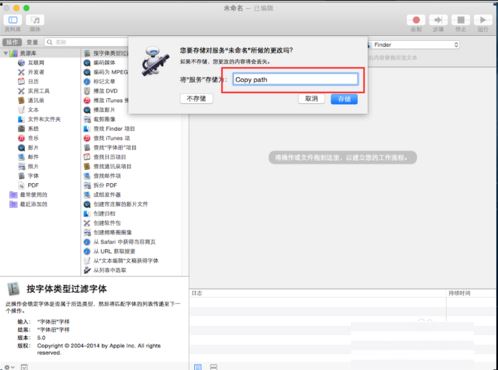
Task: Click the Stop (停止) toolbar button
Action: [x=461, y=20]
